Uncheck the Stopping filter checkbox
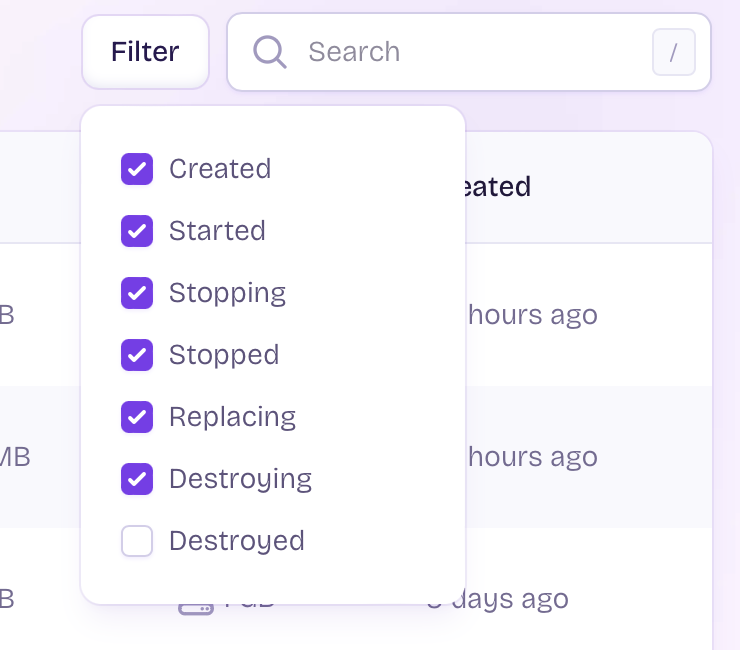The image size is (740, 650). [137, 293]
